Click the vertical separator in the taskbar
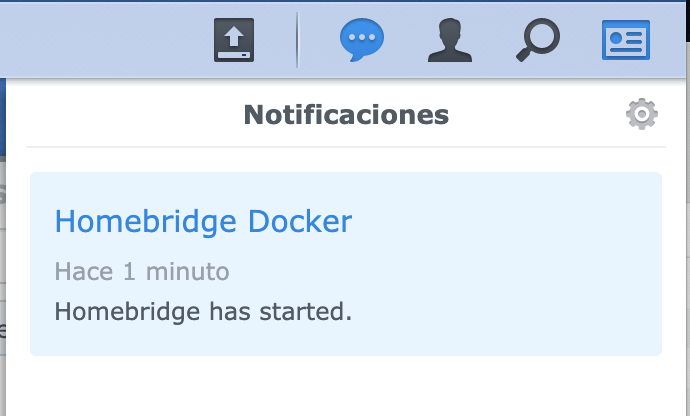690x416 pixels. [x=297, y=41]
